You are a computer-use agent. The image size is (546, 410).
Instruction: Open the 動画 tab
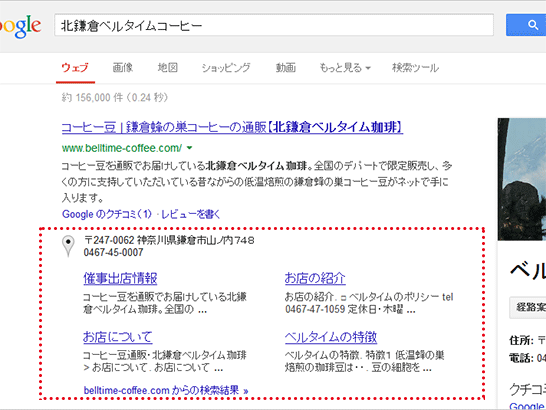(286, 68)
